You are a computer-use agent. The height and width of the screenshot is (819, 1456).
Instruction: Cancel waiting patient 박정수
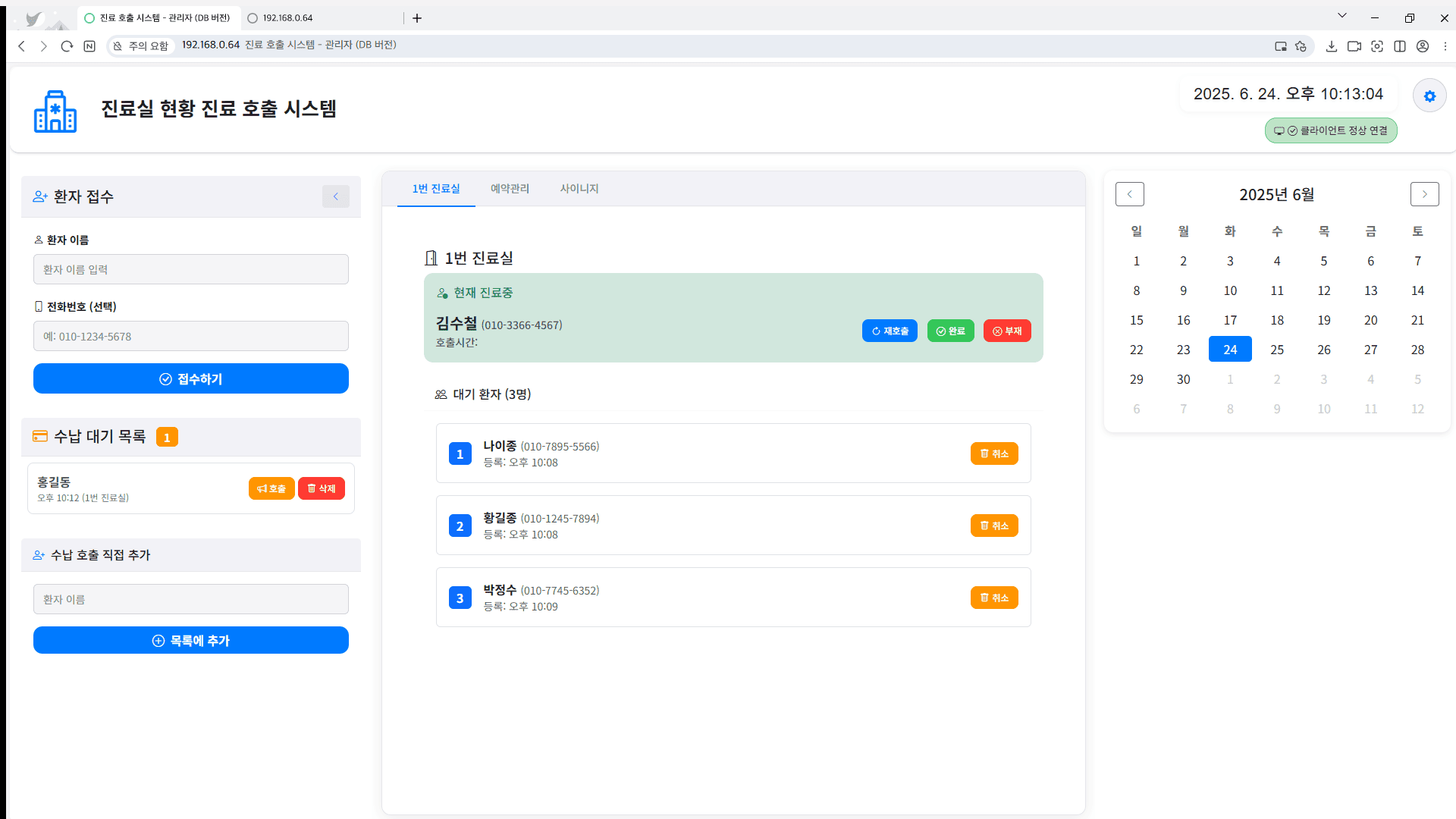[x=994, y=598]
